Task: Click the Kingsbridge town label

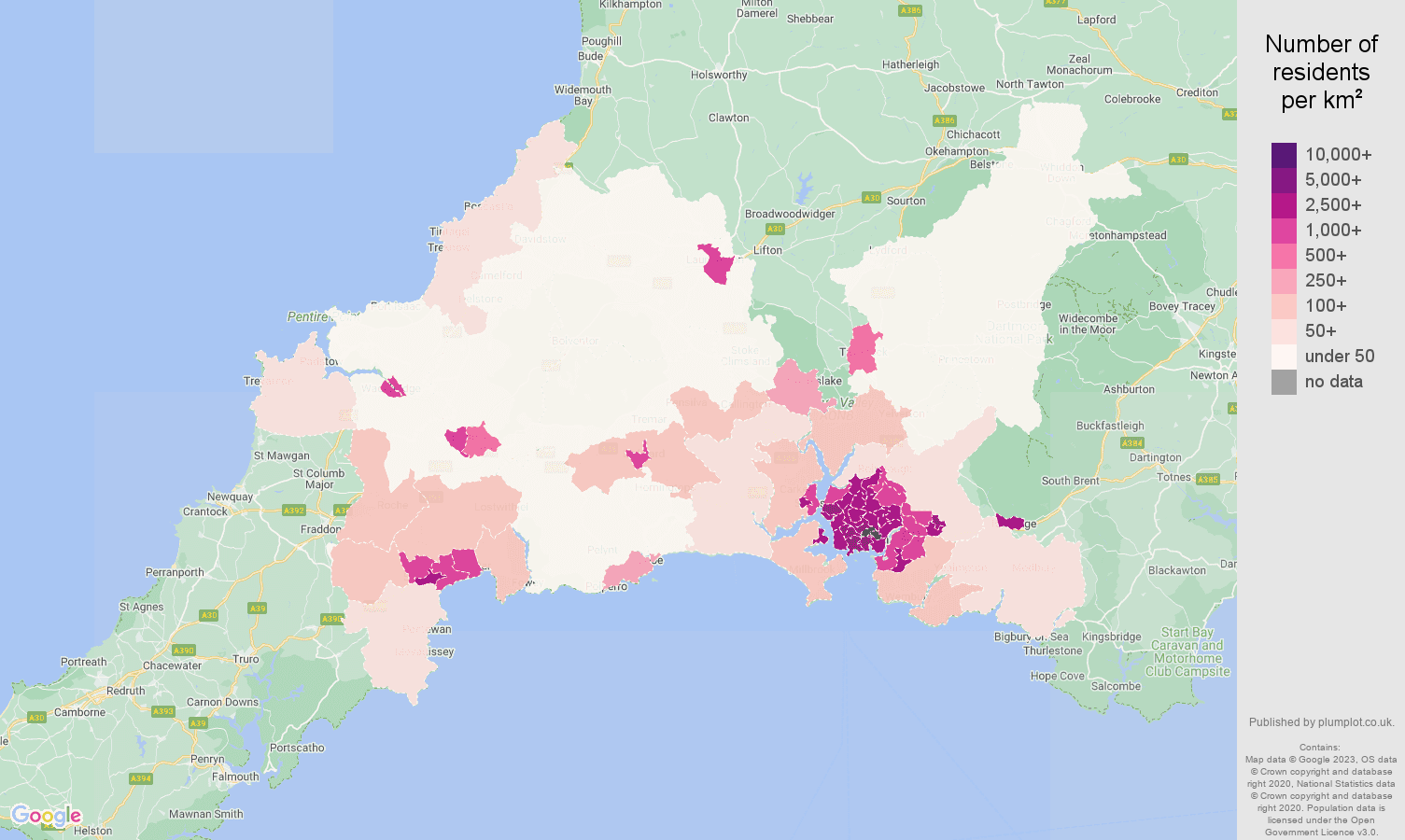Action: tap(1111, 637)
